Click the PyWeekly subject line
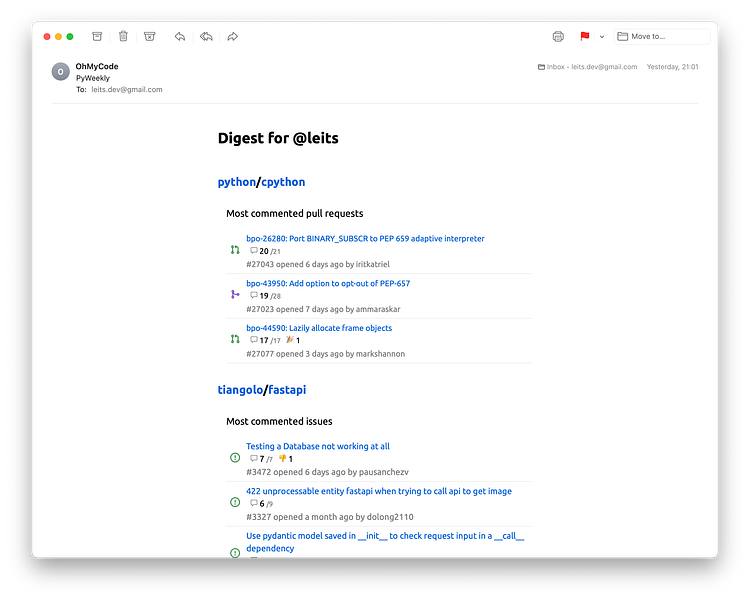 tap(93, 78)
